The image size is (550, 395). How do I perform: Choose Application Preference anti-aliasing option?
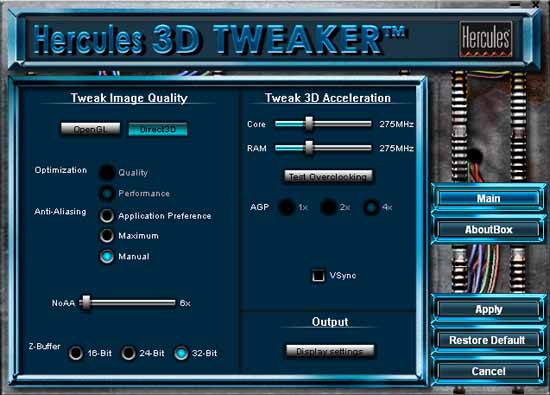[107, 216]
